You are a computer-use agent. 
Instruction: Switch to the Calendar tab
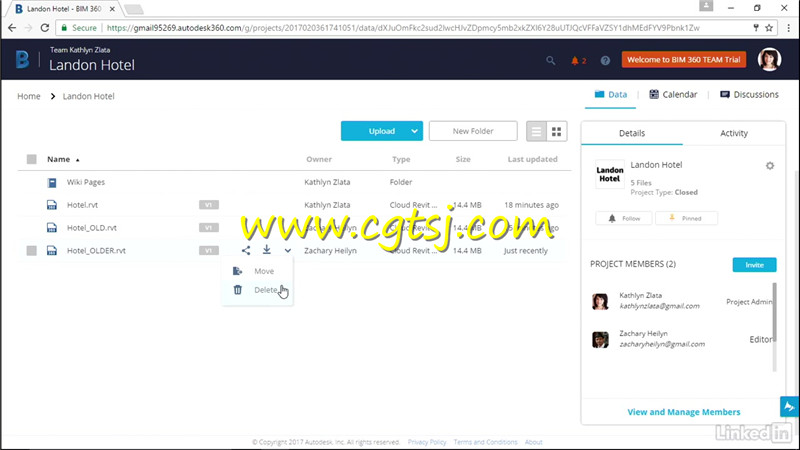tap(673, 94)
